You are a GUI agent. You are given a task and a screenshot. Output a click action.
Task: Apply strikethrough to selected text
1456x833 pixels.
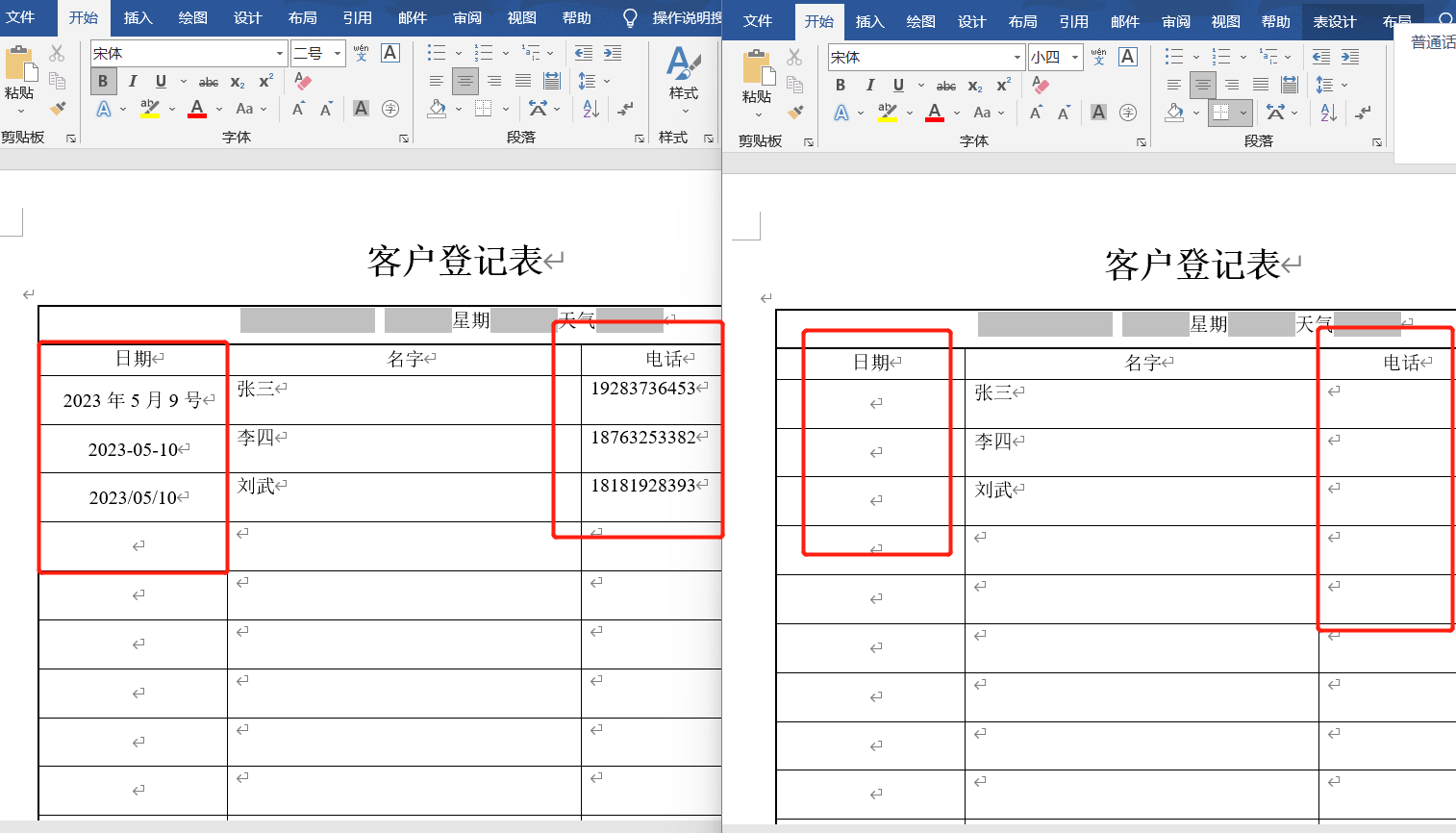coord(209,81)
